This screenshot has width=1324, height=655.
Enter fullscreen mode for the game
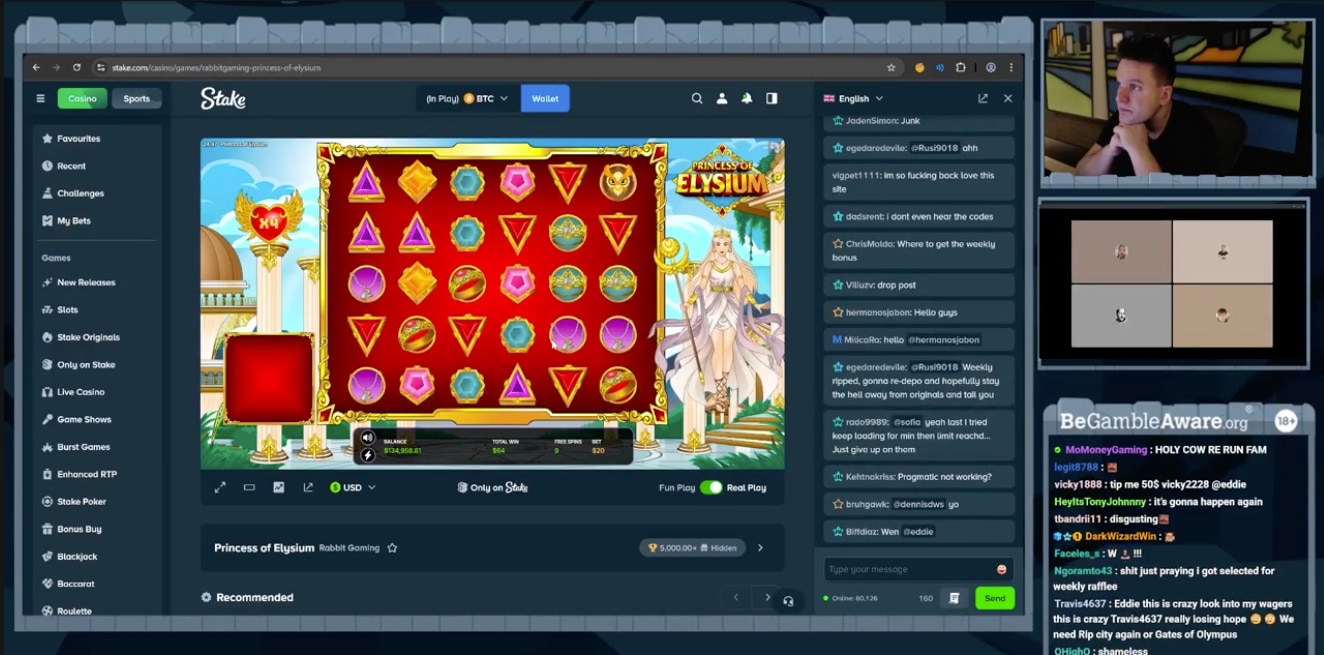tap(220, 488)
